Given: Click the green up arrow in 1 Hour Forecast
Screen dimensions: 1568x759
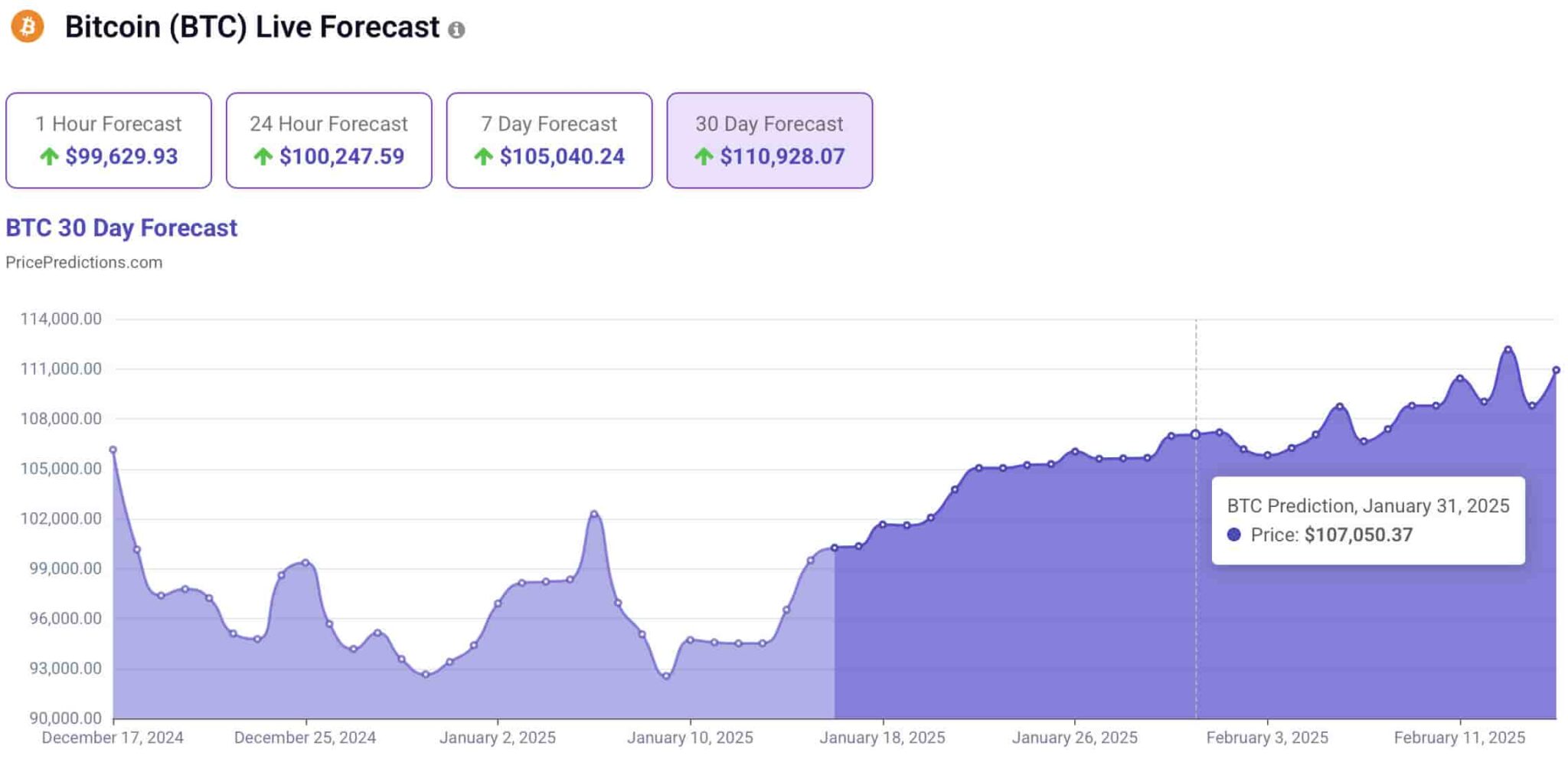Looking at the screenshot, I should [49, 157].
